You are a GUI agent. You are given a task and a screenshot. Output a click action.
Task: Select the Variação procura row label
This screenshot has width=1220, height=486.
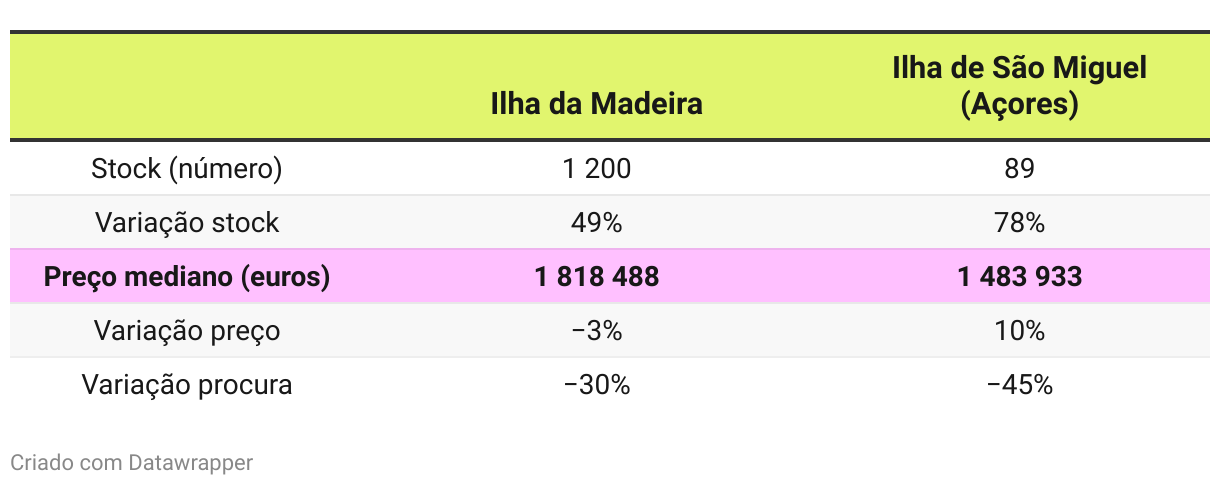(x=187, y=385)
